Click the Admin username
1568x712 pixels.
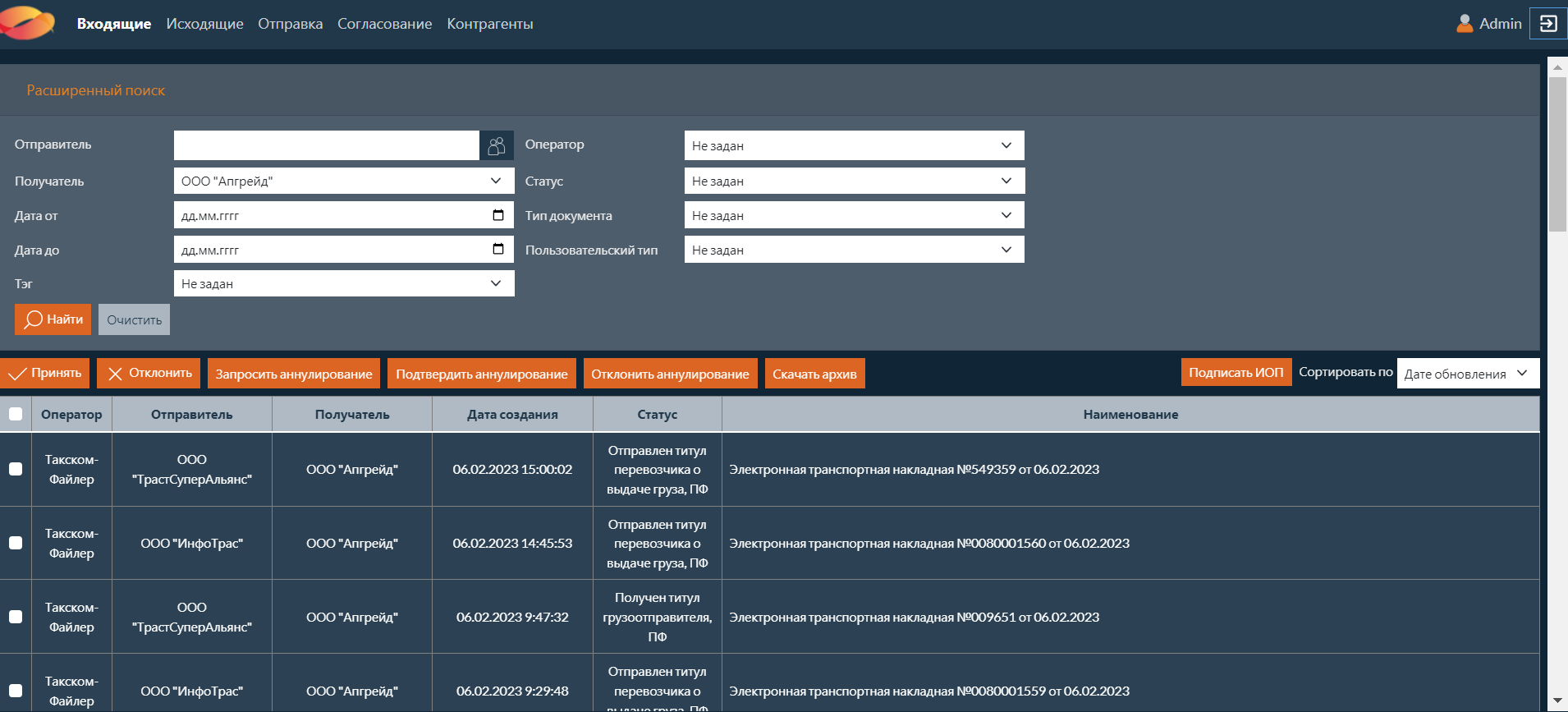tap(1501, 24)
